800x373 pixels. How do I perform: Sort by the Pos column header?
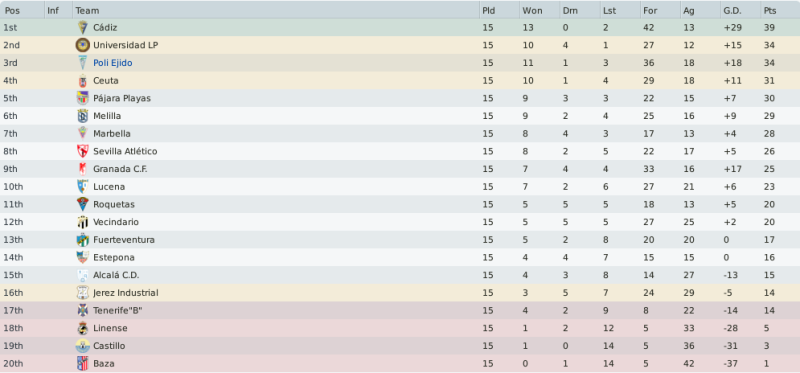click(x=22, y=10)
